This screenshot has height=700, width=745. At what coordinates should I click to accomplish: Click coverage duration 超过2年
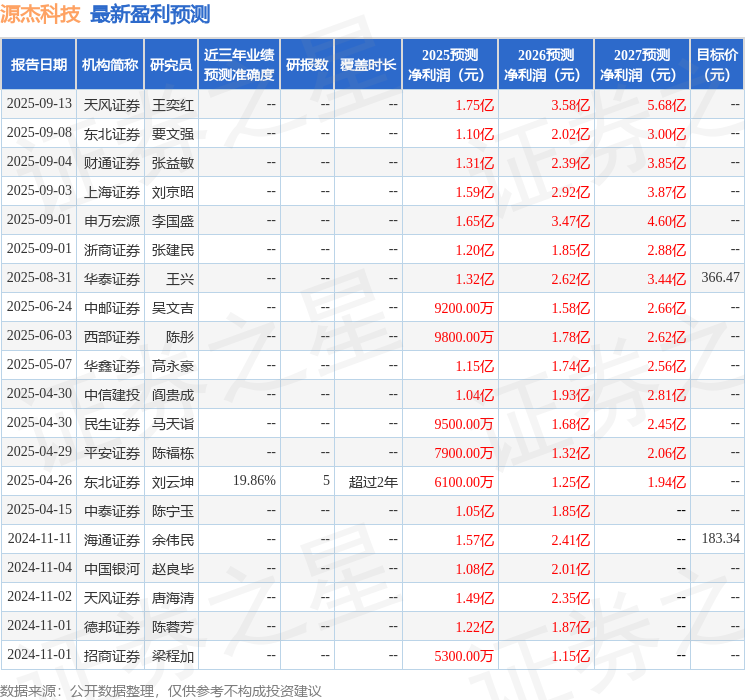[x=373, y=482]
